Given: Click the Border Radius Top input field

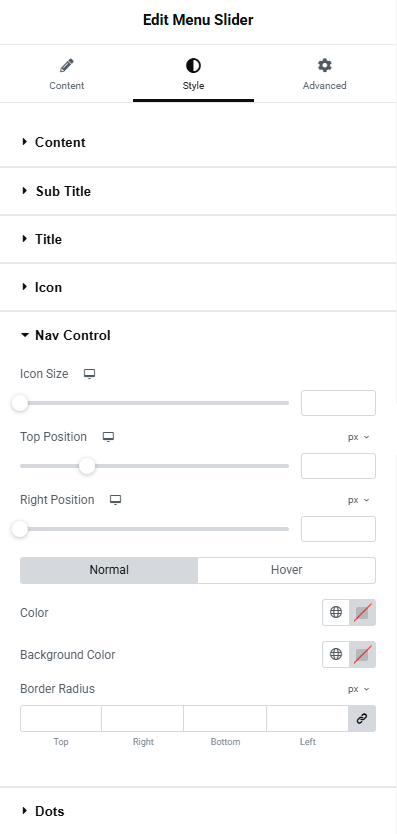Looking at the screenshot, I should click(x=61, y=719).
